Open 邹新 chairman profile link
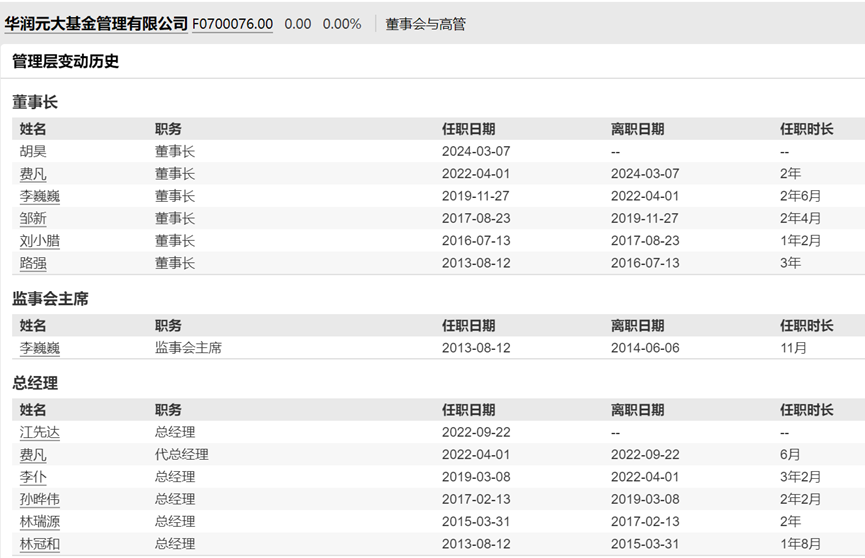865x558 pixels. [x=33, y=219]
